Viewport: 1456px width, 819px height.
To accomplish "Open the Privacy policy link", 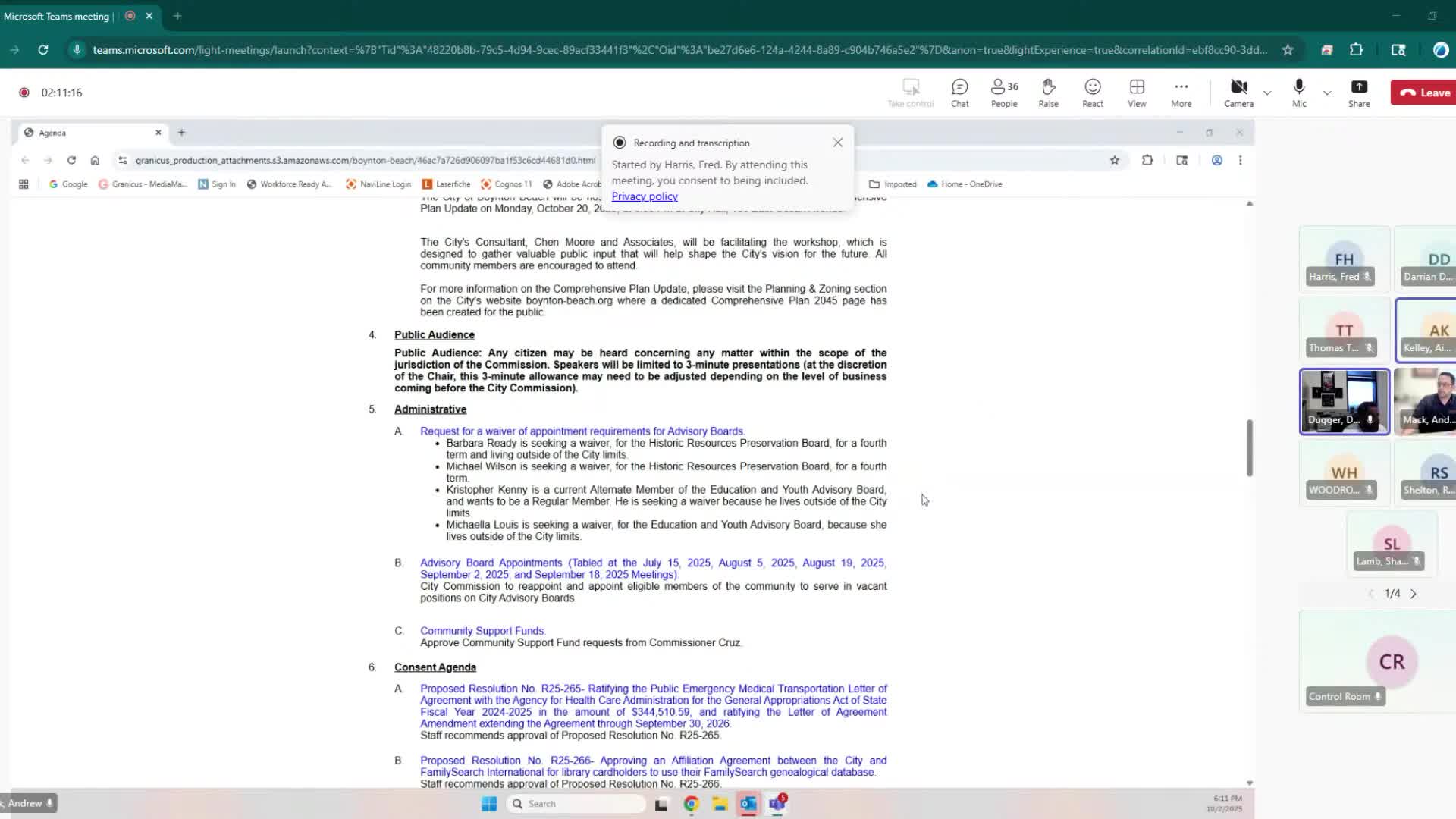I will [644, 196].
